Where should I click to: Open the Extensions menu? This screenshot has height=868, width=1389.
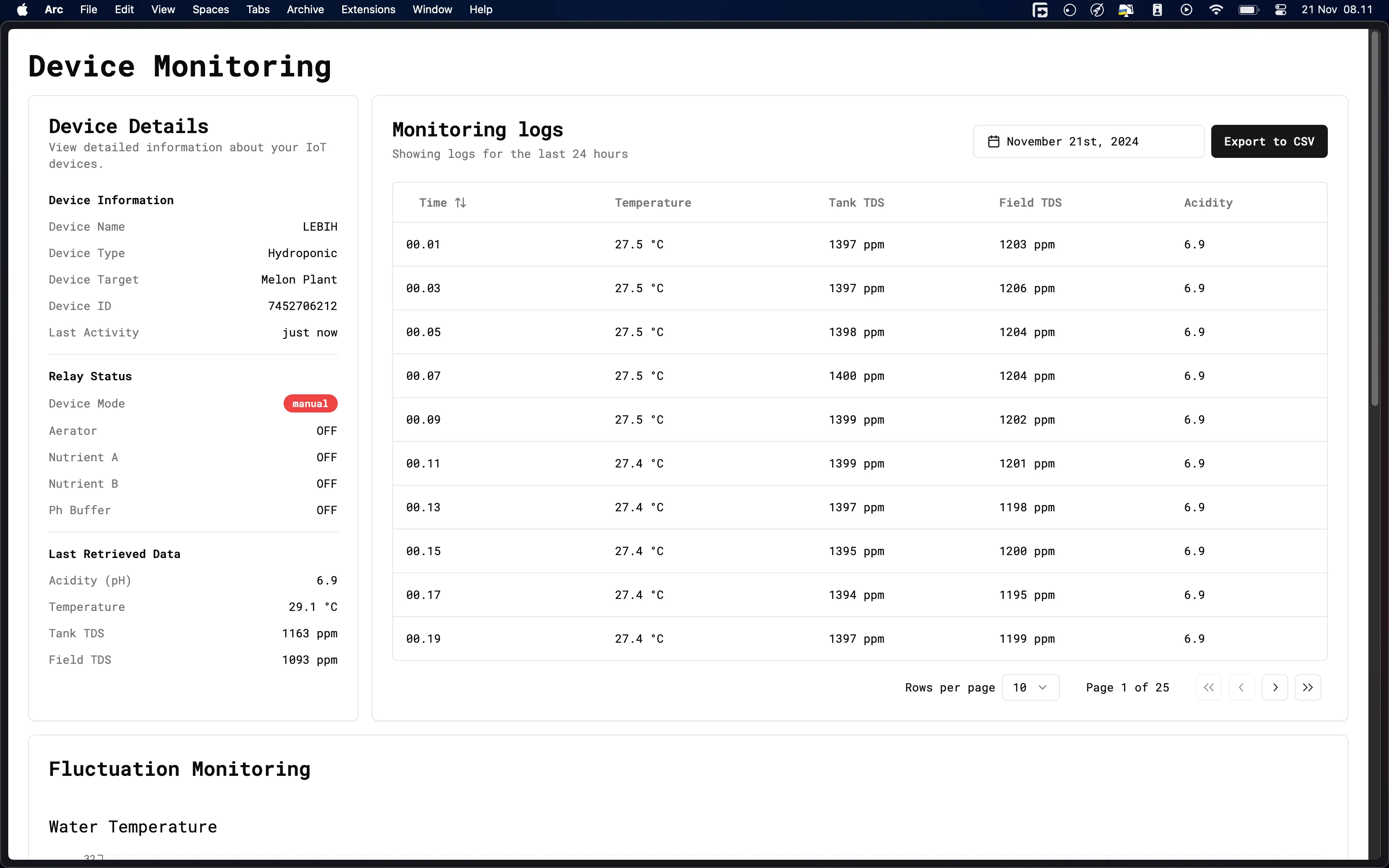368,10
